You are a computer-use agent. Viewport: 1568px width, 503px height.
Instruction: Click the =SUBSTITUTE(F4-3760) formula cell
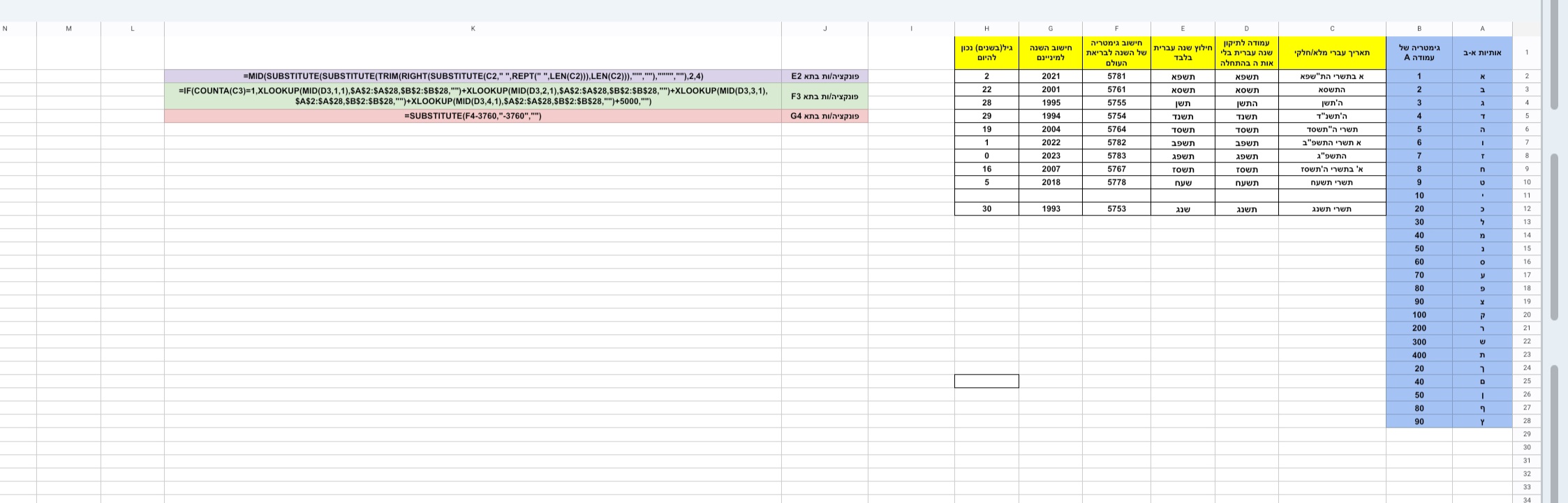473,116
